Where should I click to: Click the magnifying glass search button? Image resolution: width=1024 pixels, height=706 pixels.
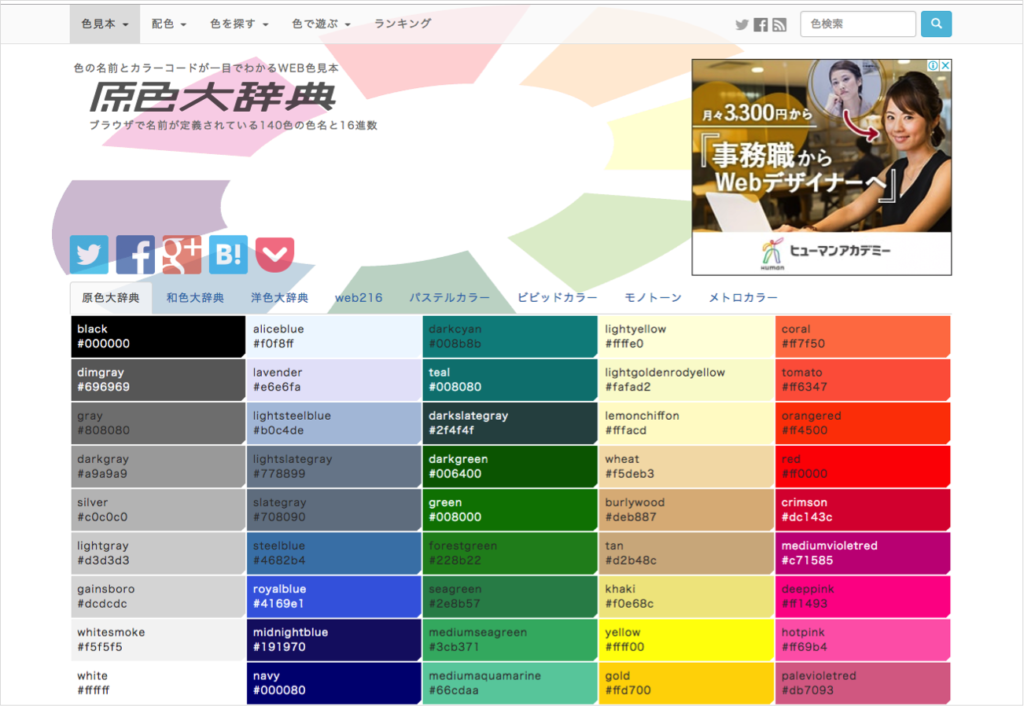coord(936,23)
